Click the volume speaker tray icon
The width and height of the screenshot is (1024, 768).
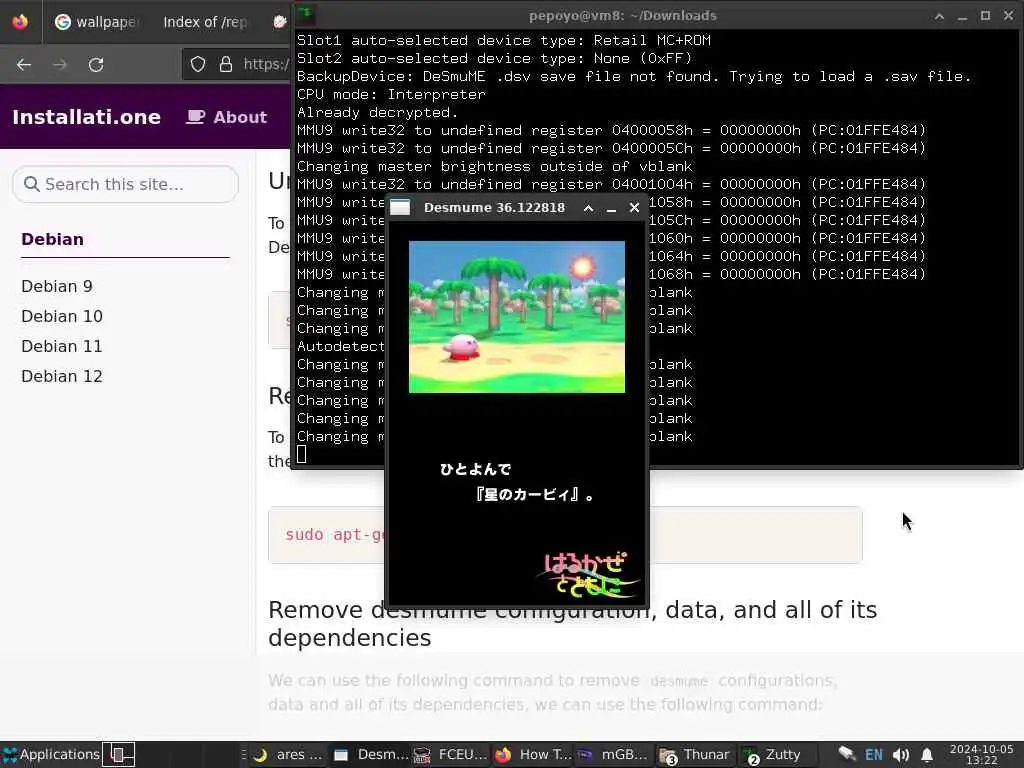tap(901, 755)
